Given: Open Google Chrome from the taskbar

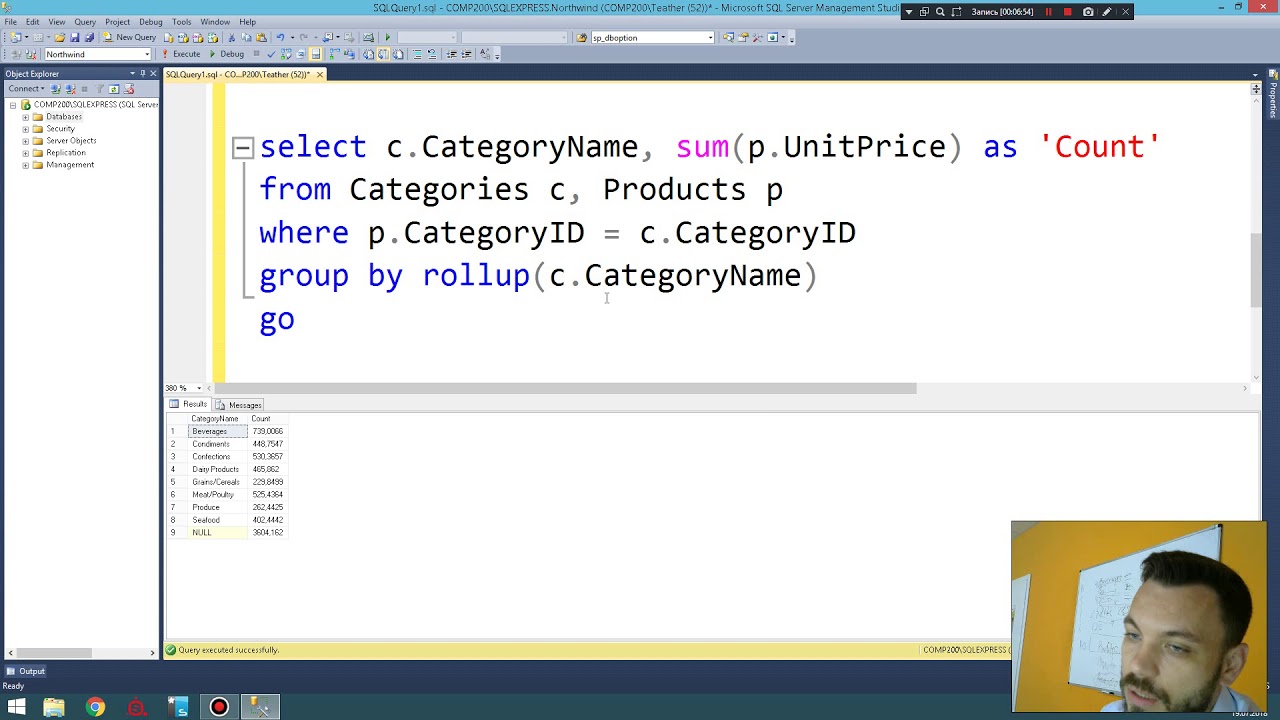Looking at the screenshot, I should pyautogui.click(x=95, y=707).
